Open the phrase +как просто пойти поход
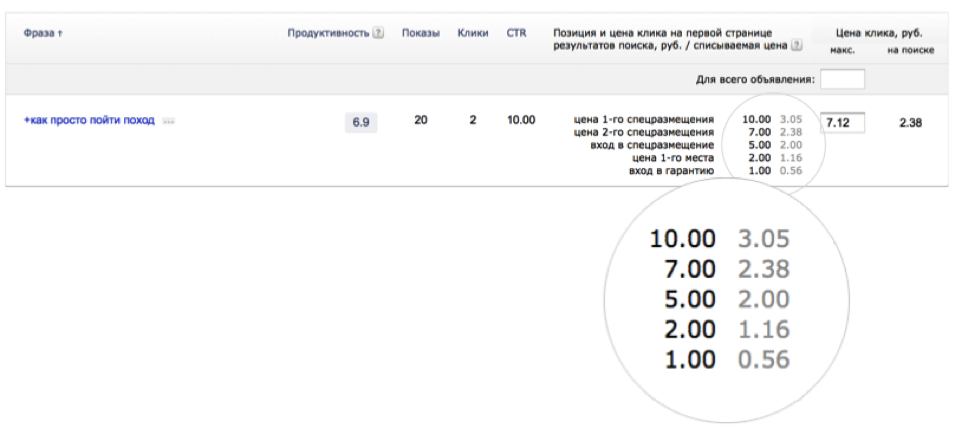 [x=89, y=120]
